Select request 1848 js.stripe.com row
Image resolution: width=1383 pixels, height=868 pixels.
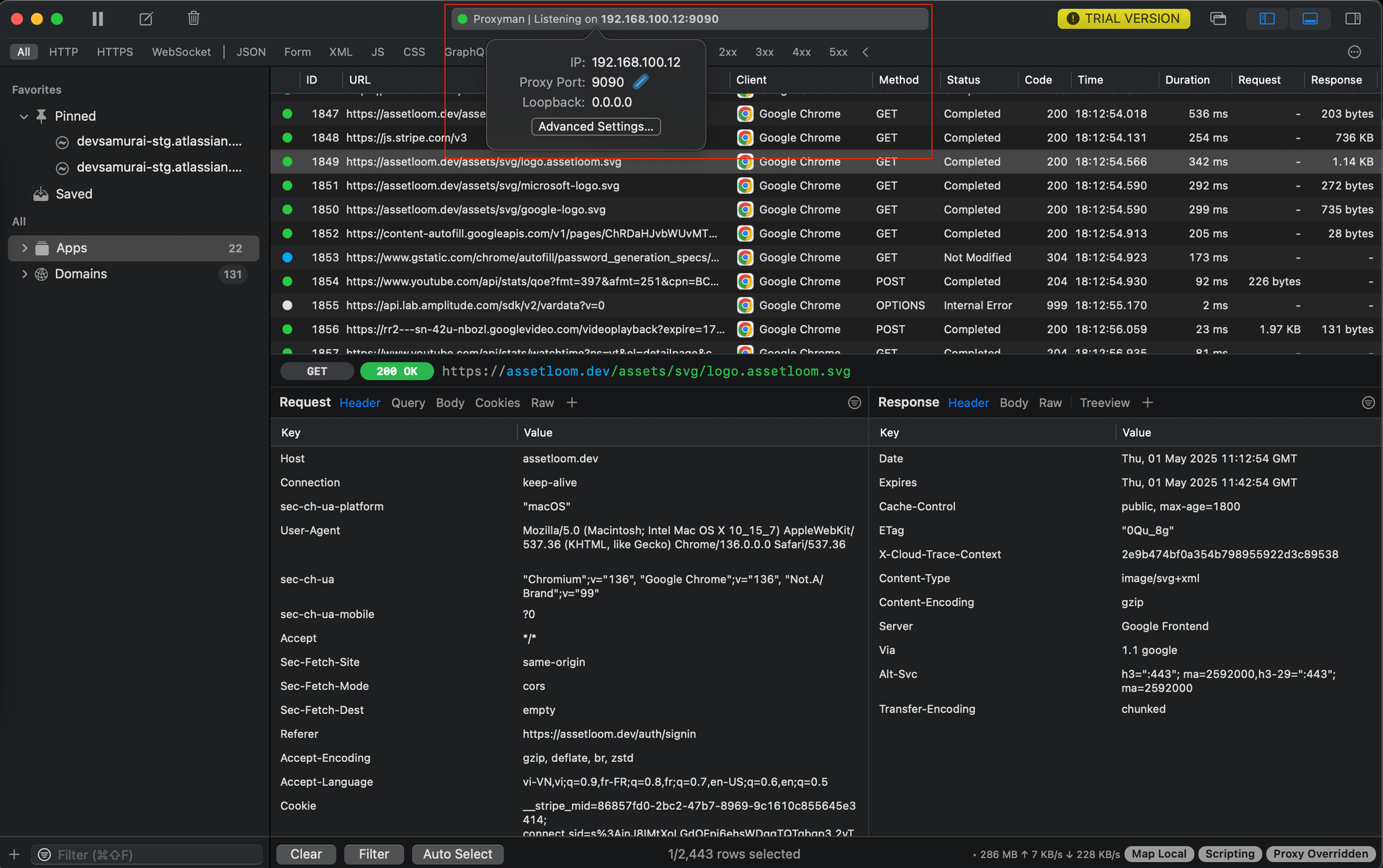(x=826, y=138)
